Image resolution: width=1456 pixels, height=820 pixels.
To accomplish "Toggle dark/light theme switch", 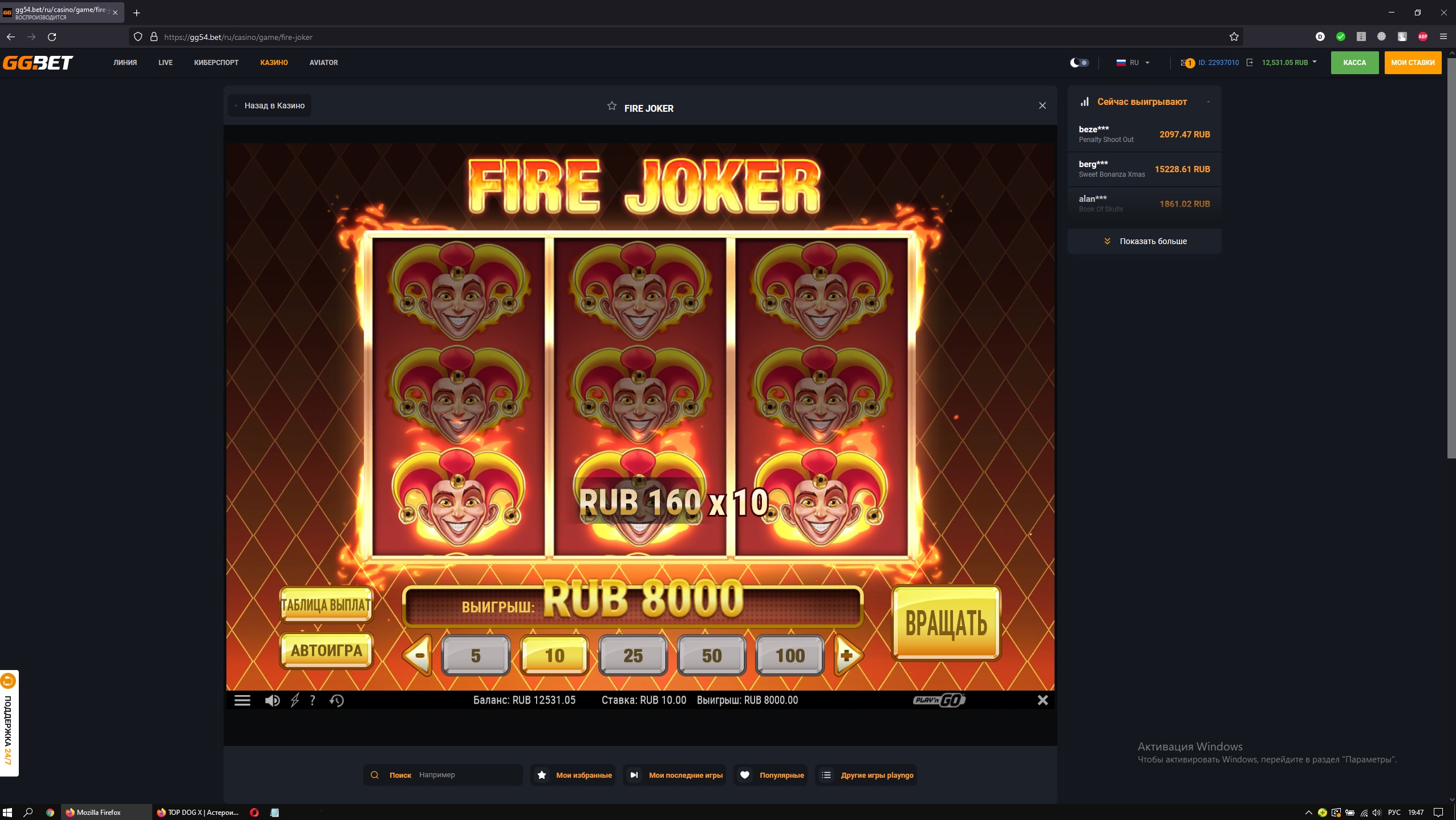I will click(1079, 63).
